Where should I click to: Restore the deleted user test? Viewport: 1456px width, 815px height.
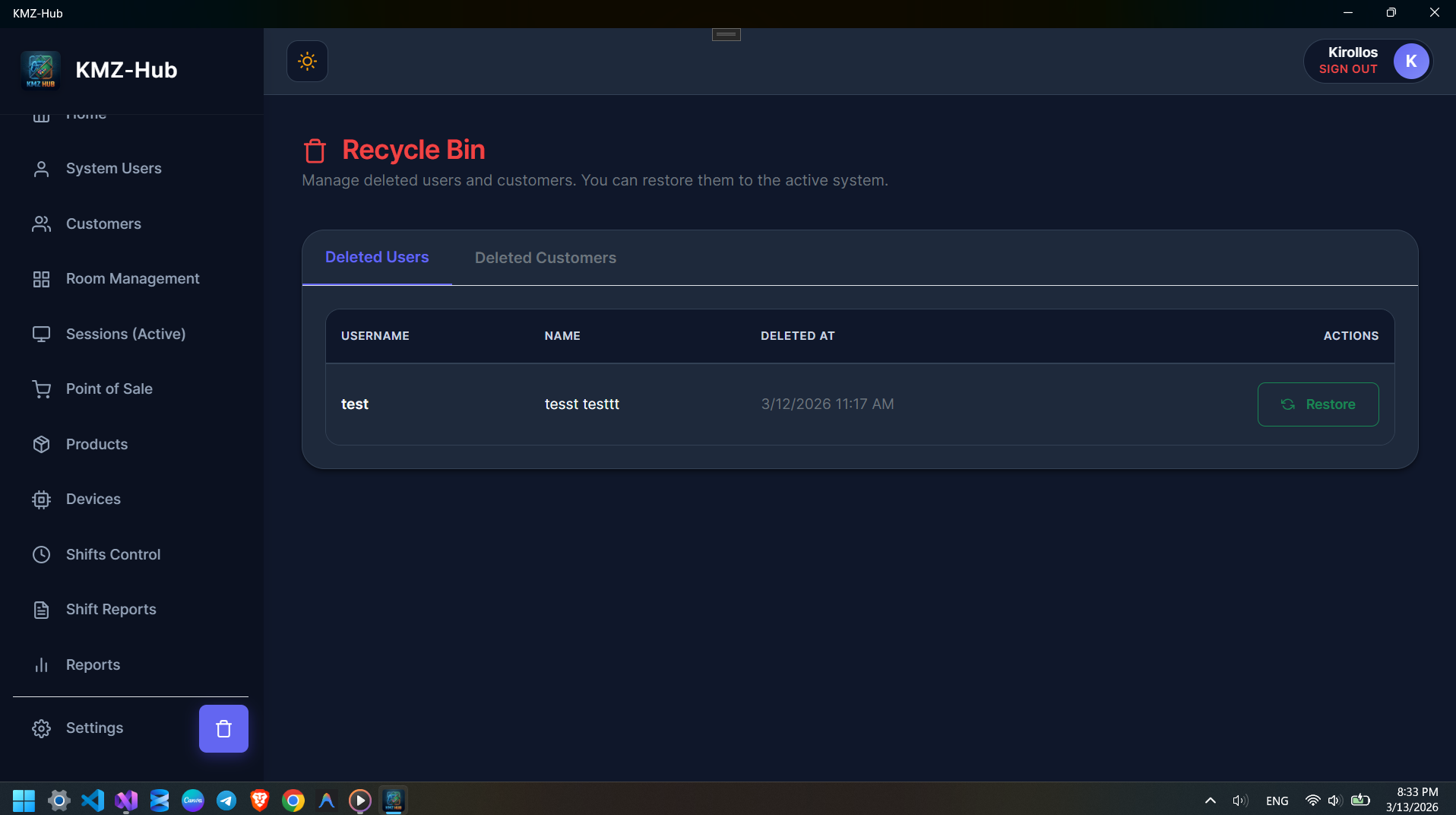click(x=1318, y=404)
